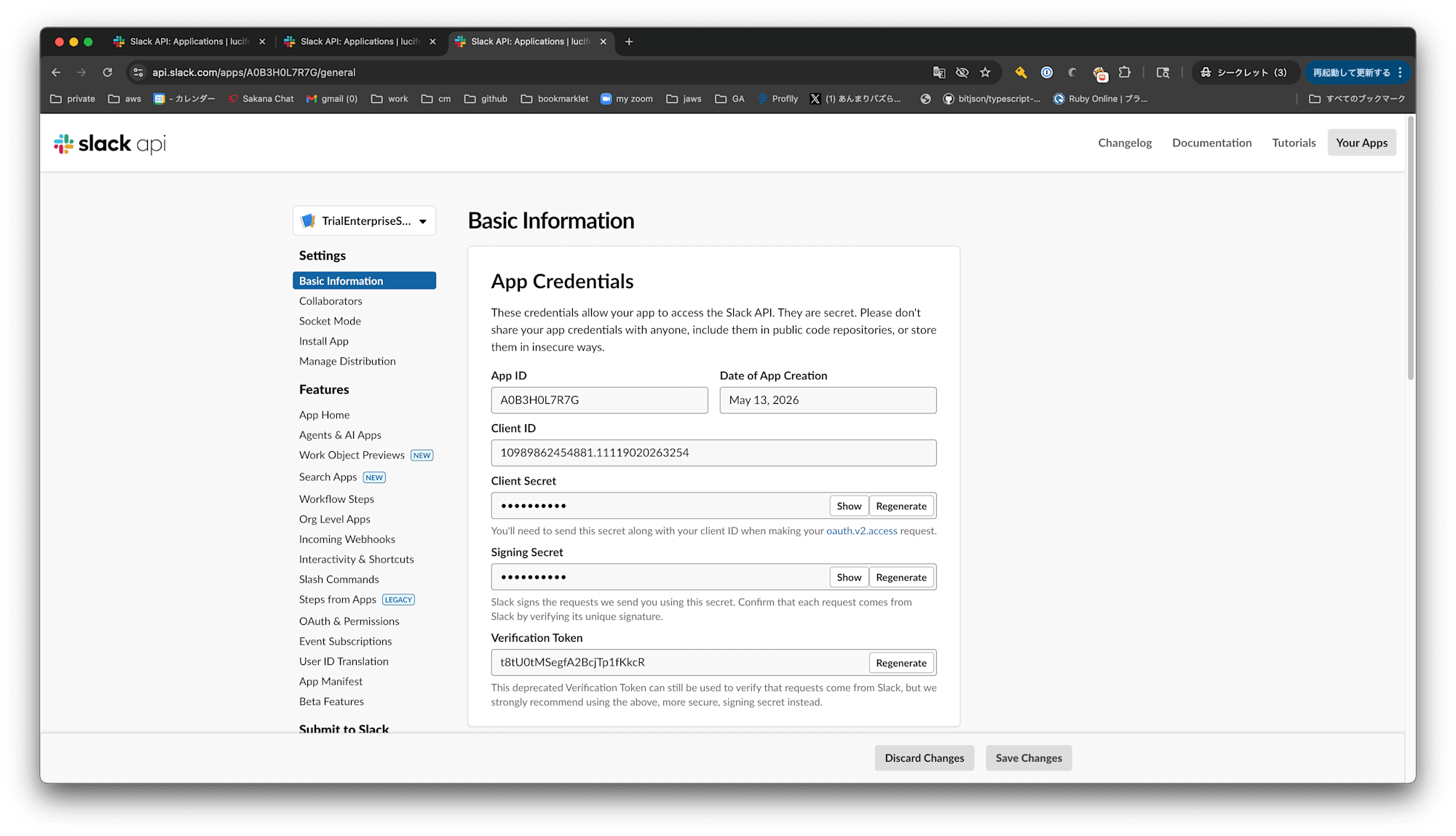The height and width of the screenshot is (836, 1456).
Task: Click Discard Changes button
Action: coord(925,758)
